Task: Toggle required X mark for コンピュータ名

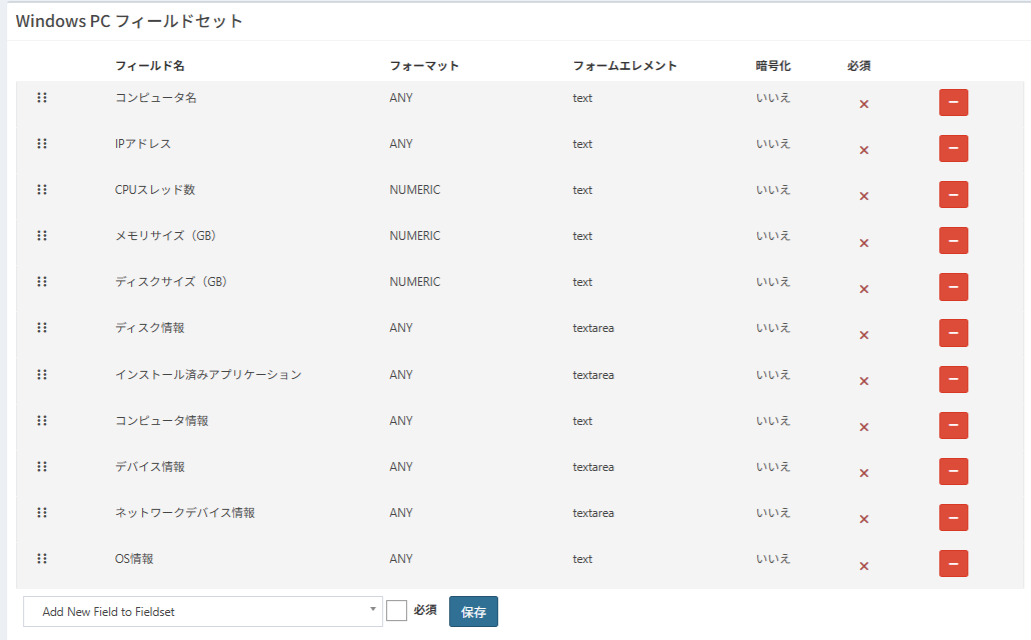Action: [864, 104]
